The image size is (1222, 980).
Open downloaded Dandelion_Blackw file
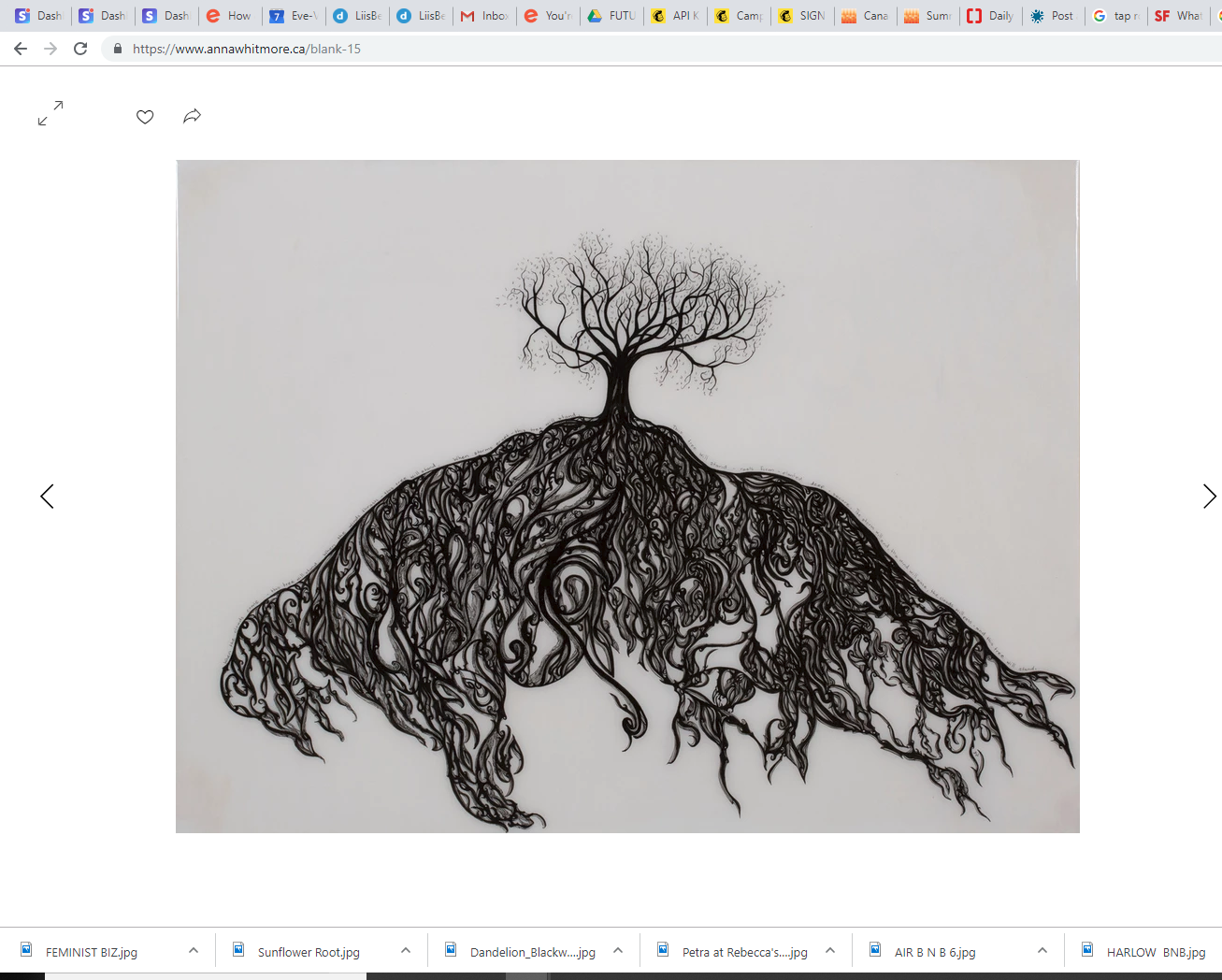point(531,952)
